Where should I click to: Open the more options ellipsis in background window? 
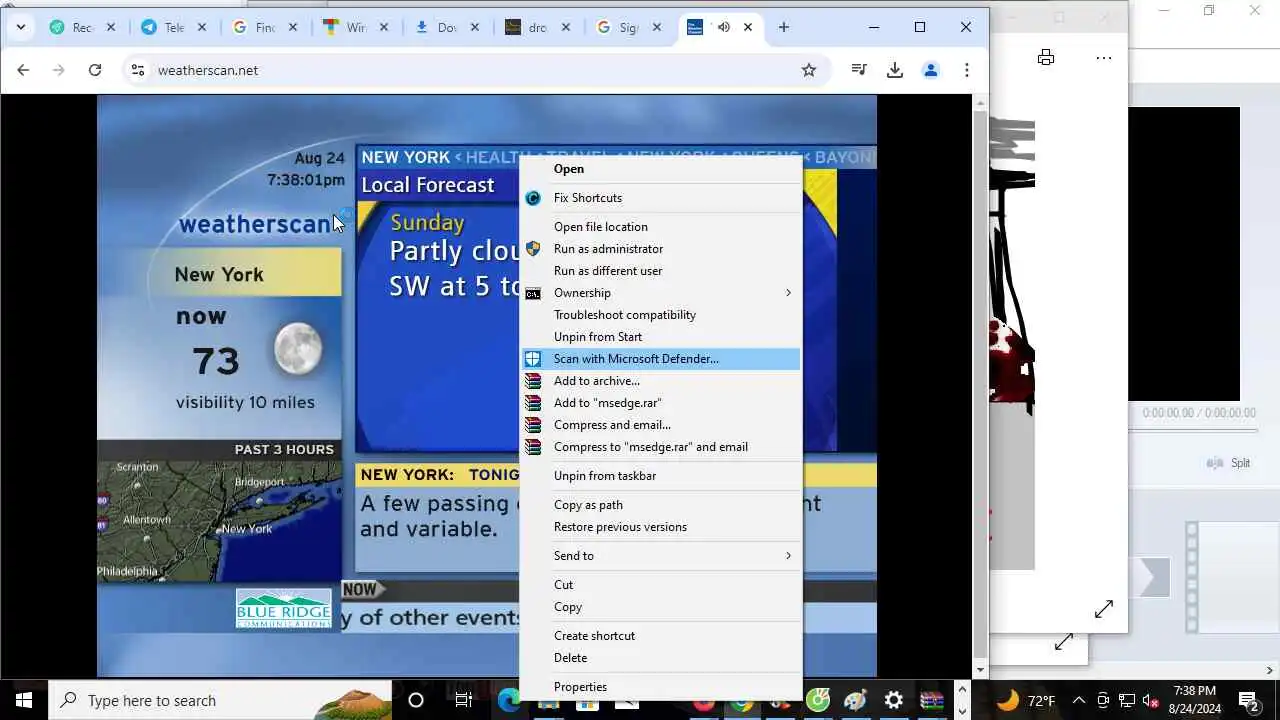pos(1104,58)
